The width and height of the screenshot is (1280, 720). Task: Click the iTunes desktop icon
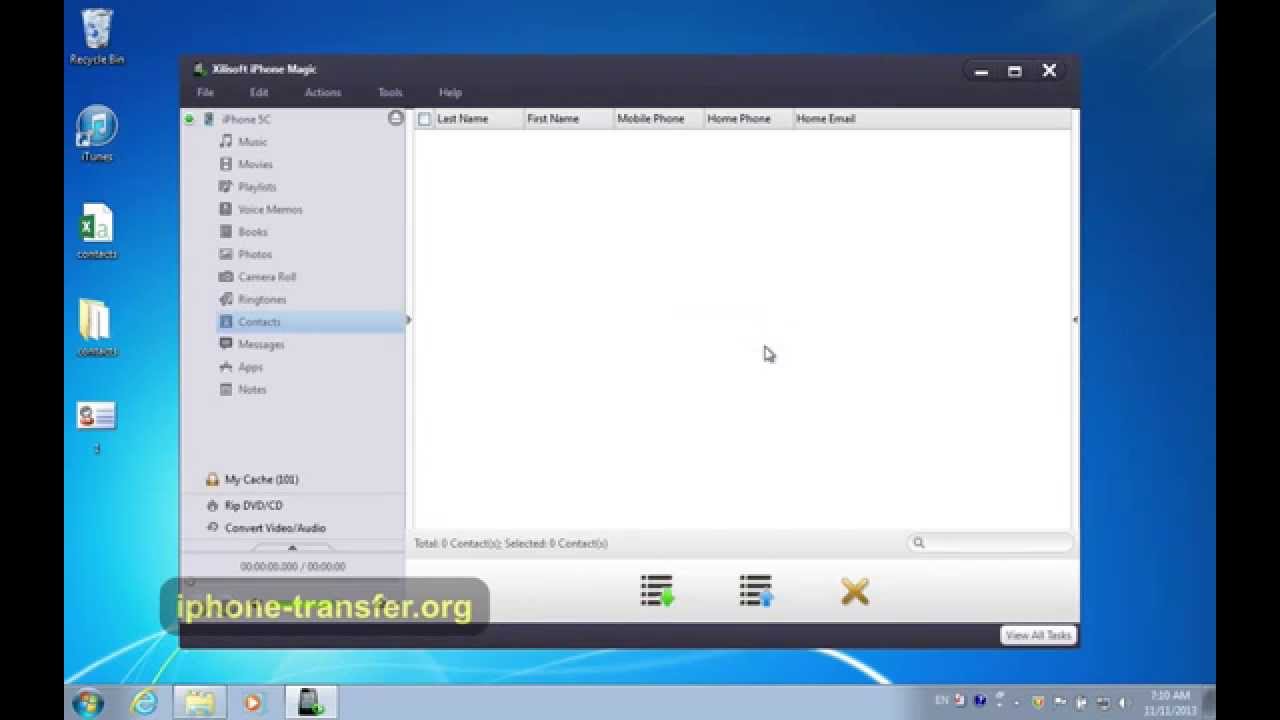(97, 134)
